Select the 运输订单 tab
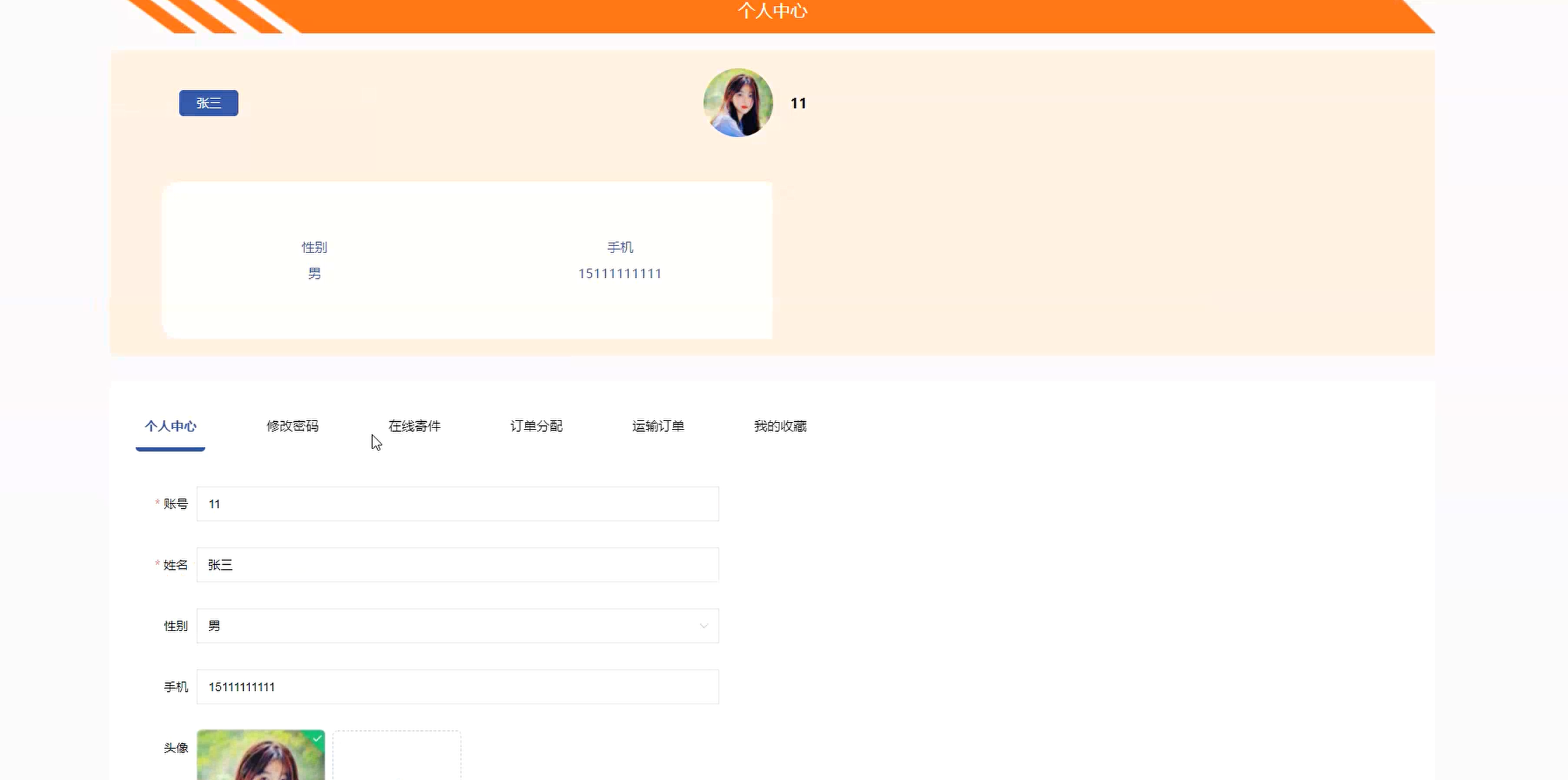The height and width of the screenshot is (780, 1568). 657,426
